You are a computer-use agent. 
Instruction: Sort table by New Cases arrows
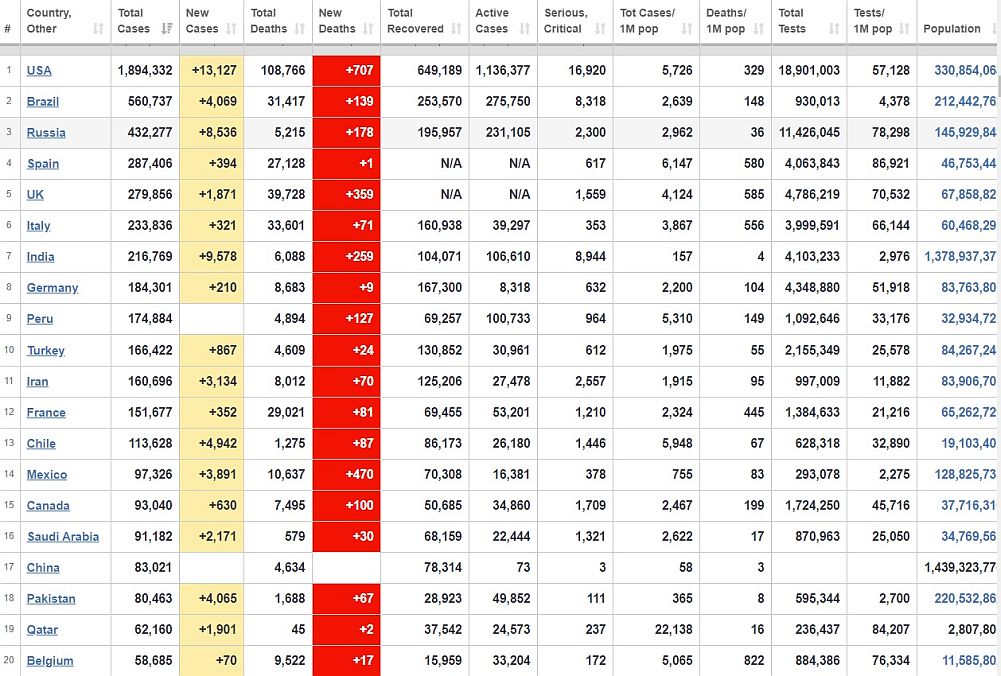[x=231, y=29]
